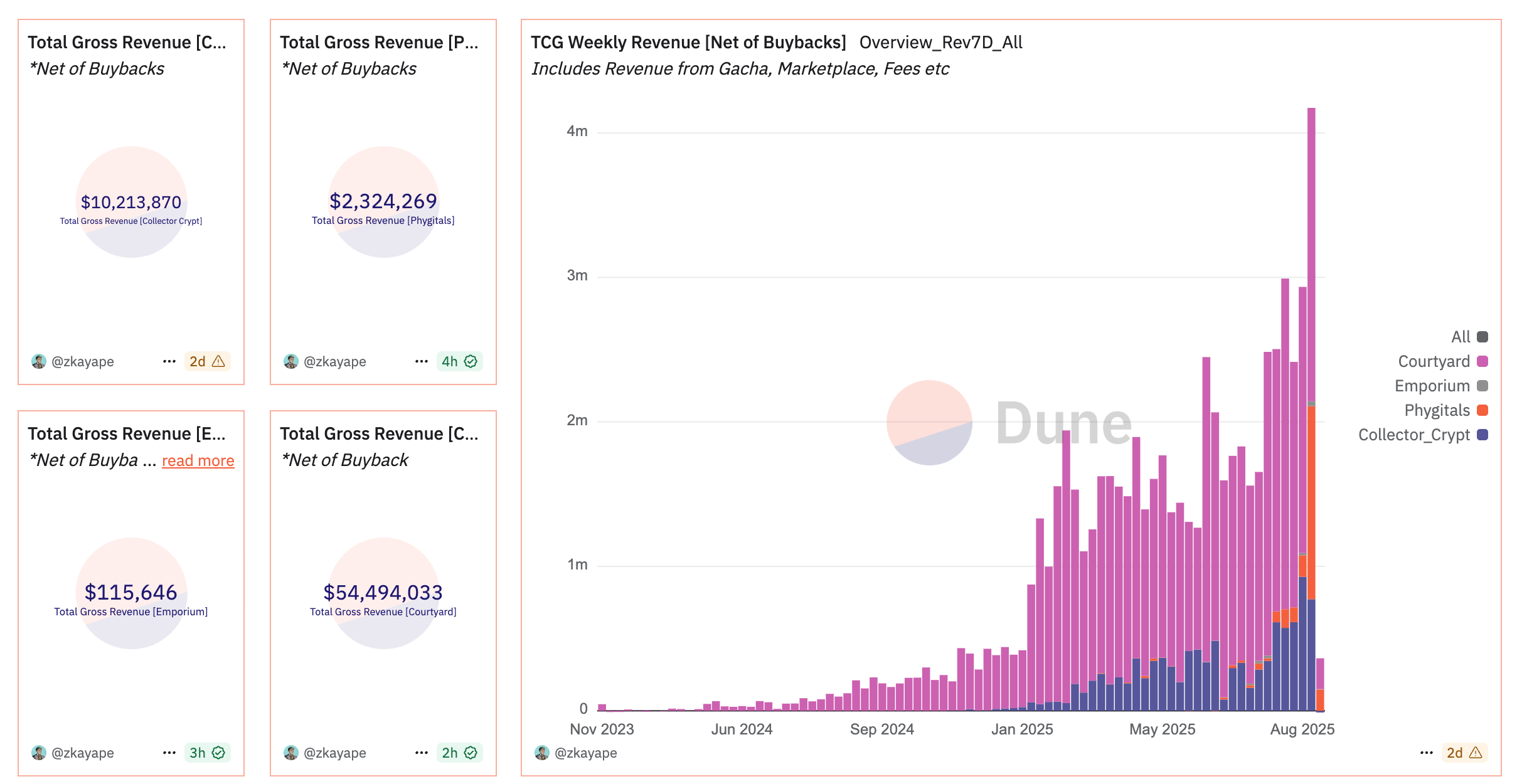
Task: Click the 2h verified refresh badge on Courtyard card
Action: [459, 753]
